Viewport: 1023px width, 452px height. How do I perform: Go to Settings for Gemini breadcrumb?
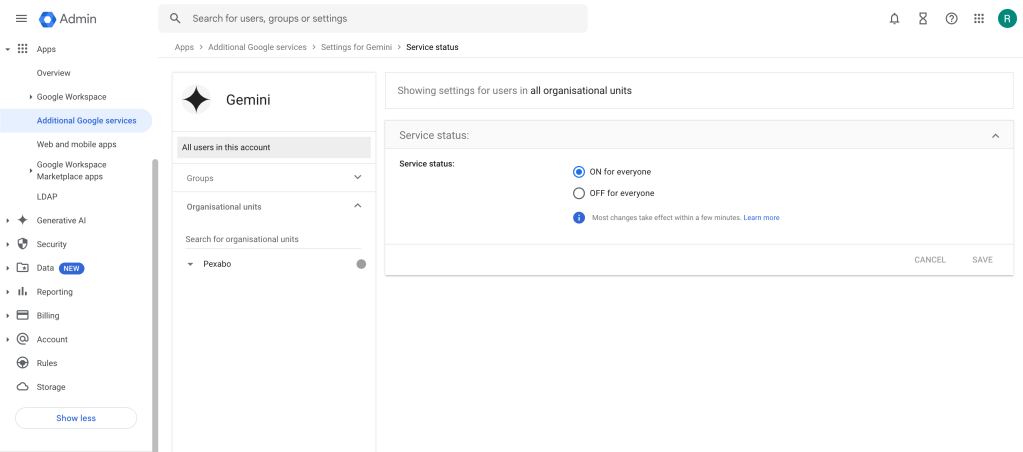point(356,47)
